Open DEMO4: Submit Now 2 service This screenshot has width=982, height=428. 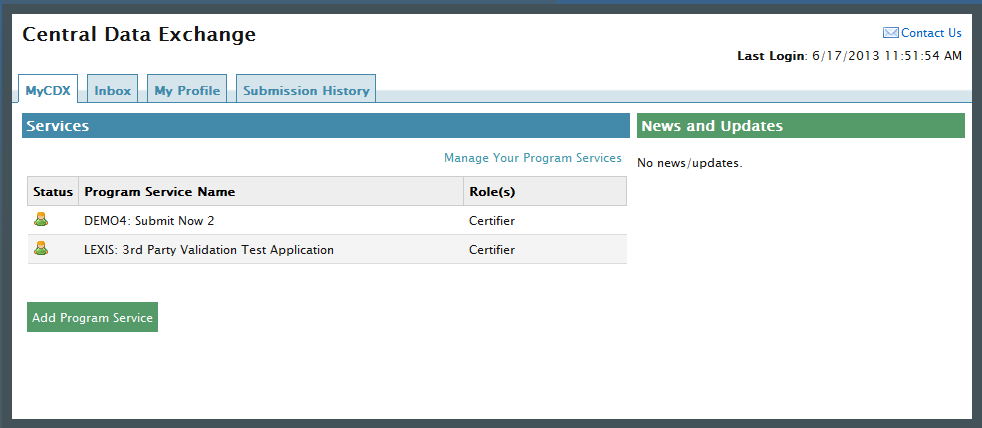click(149, 221)
